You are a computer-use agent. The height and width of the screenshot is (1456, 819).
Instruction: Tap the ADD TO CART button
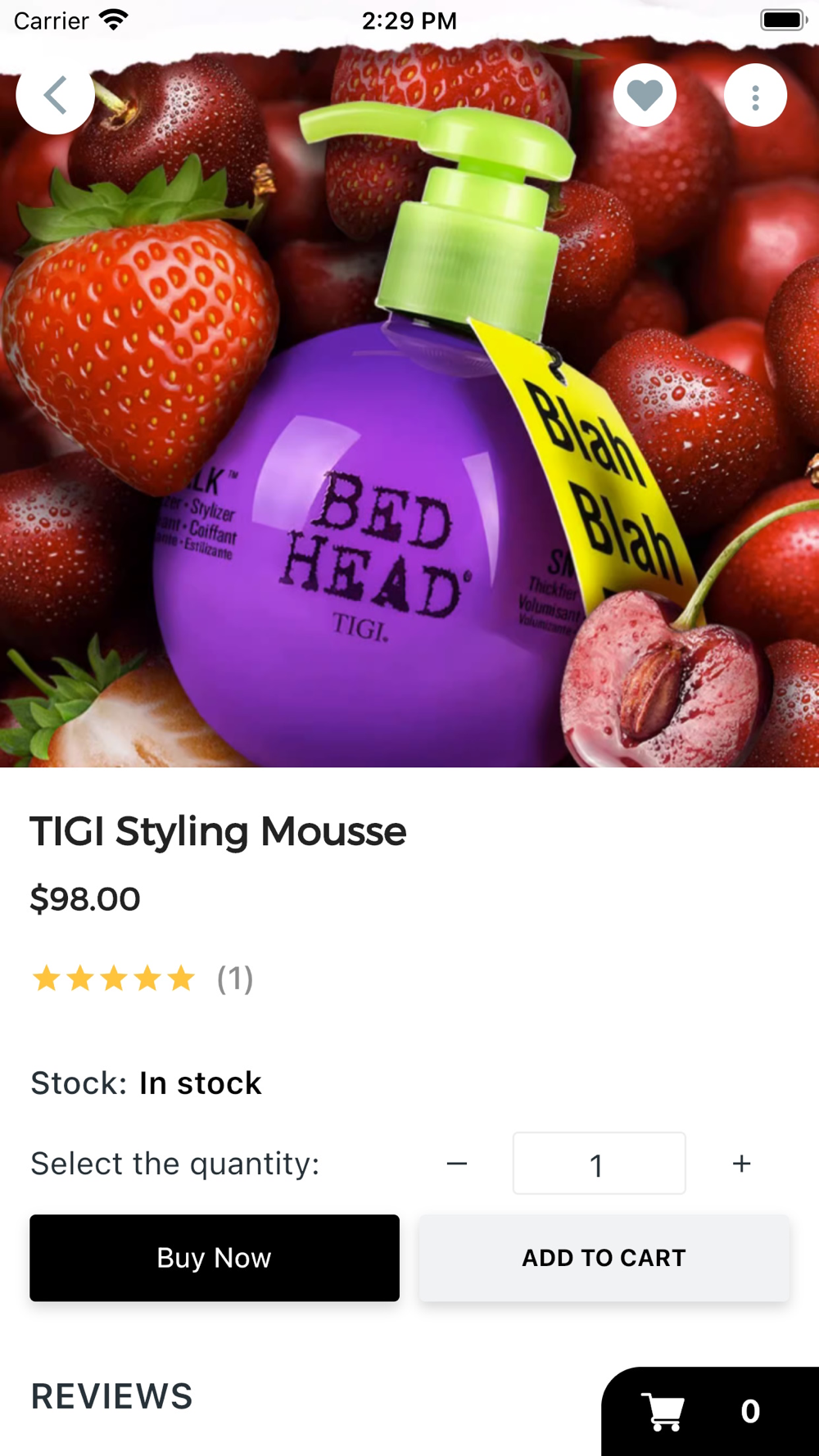pyautogui.click(x=604, y=1258)
